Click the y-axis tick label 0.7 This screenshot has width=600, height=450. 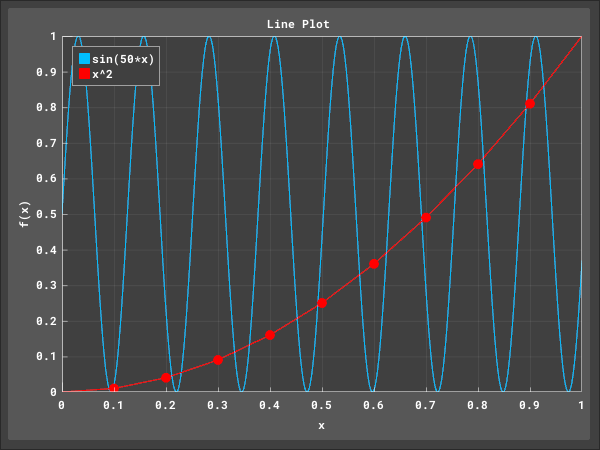point(46,143)
